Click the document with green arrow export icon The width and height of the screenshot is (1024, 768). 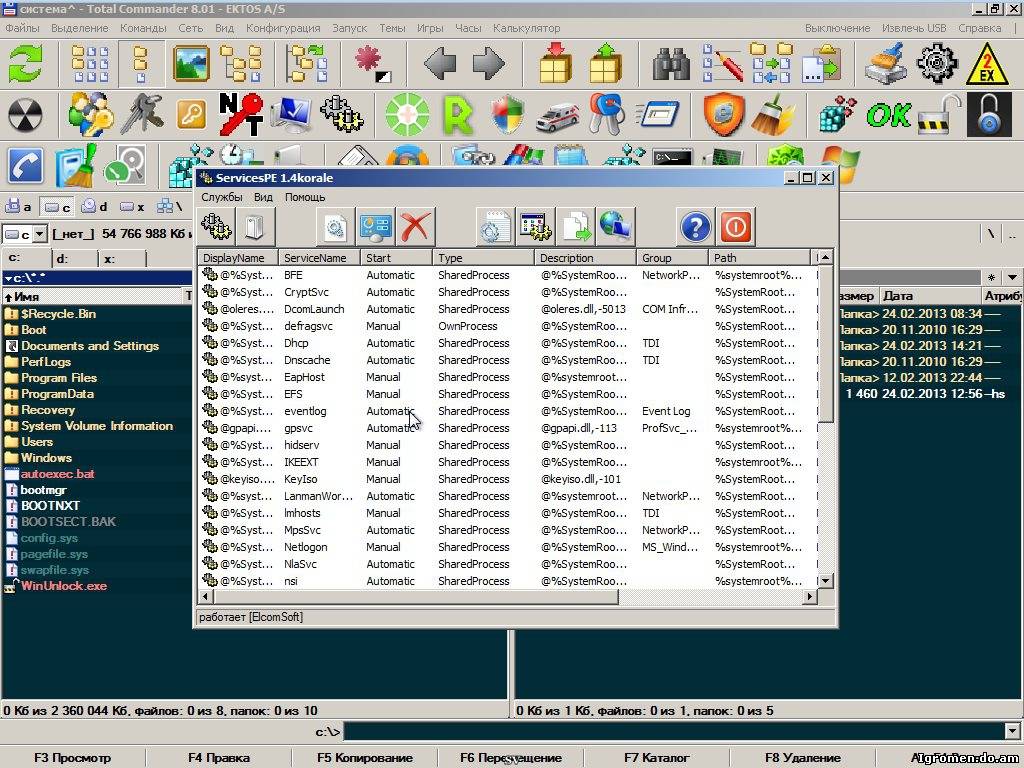click(575, 227)
